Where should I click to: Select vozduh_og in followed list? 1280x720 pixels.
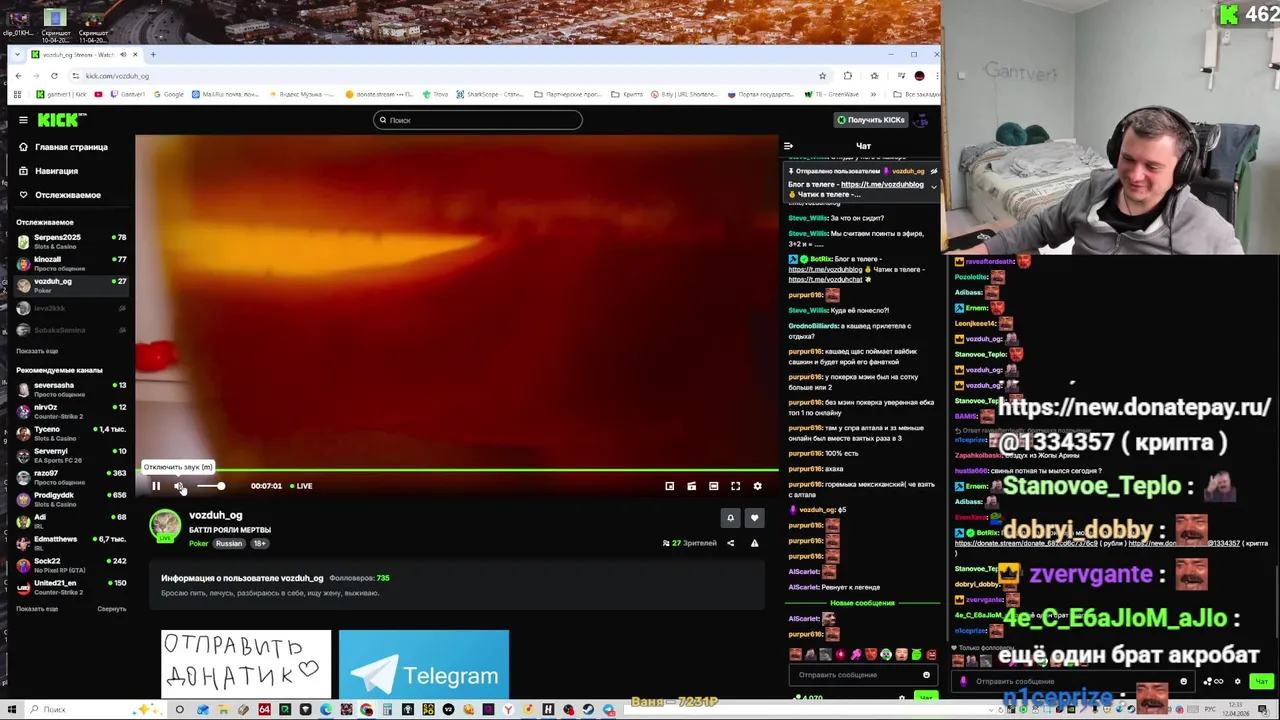coord(71,285)
